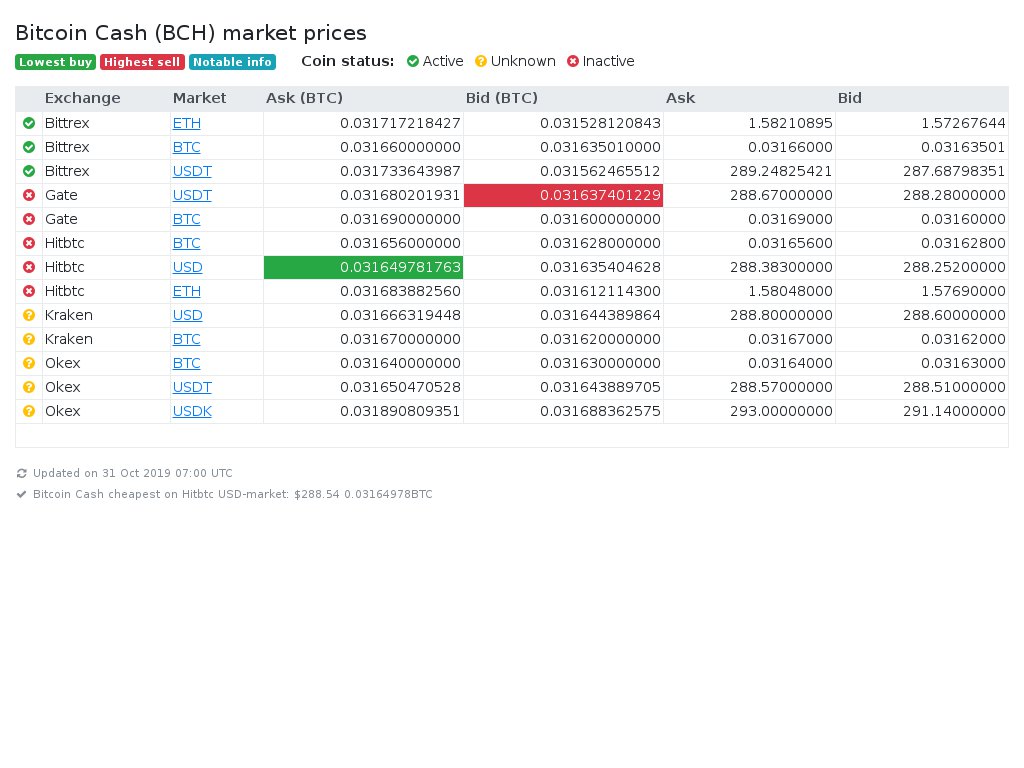Image resolution: width=1024 pixels, height=768 pixels.
Task: Open the Bittrex BTC market link
Action: [186, 147]
